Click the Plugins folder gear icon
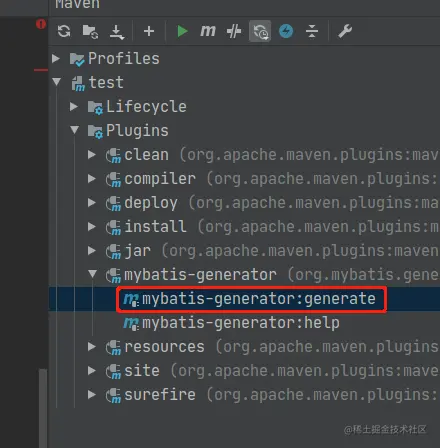This screenshot has height=448, width=440. tap(95, 131)
